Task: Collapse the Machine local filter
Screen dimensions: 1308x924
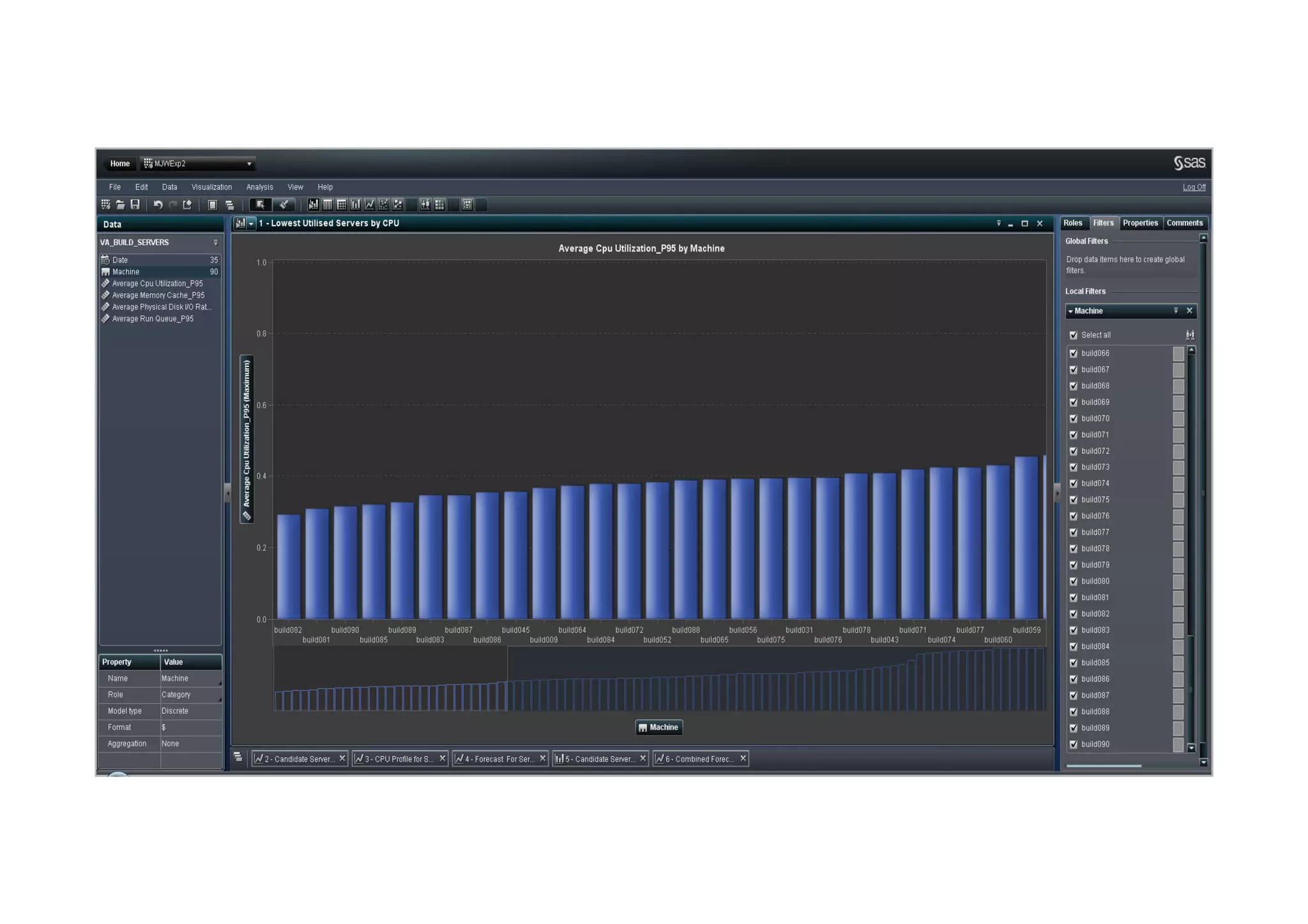Action: (x=1070, y=311)
